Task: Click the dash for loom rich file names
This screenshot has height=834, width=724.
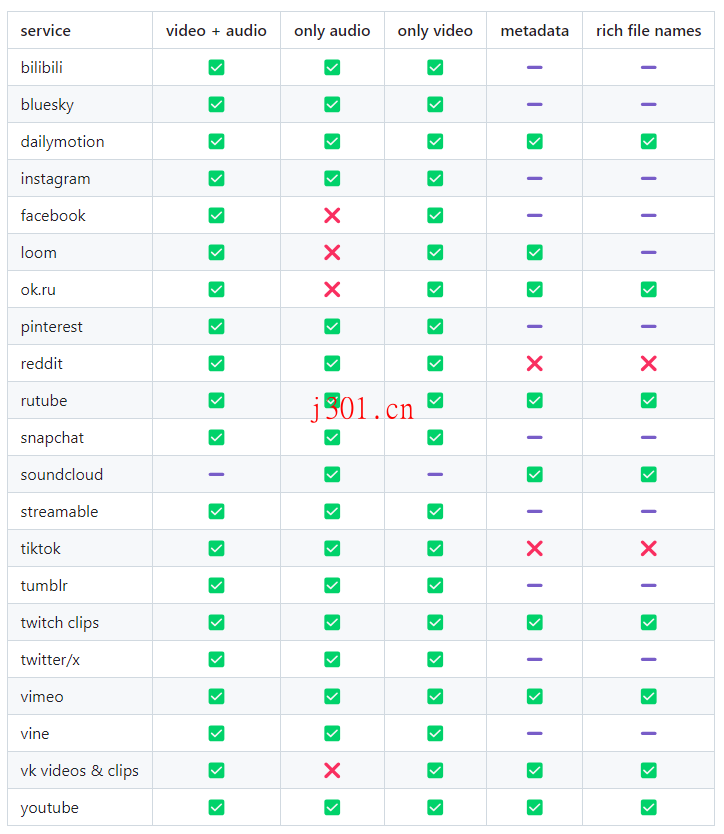Action: click(x=648, y=253)
